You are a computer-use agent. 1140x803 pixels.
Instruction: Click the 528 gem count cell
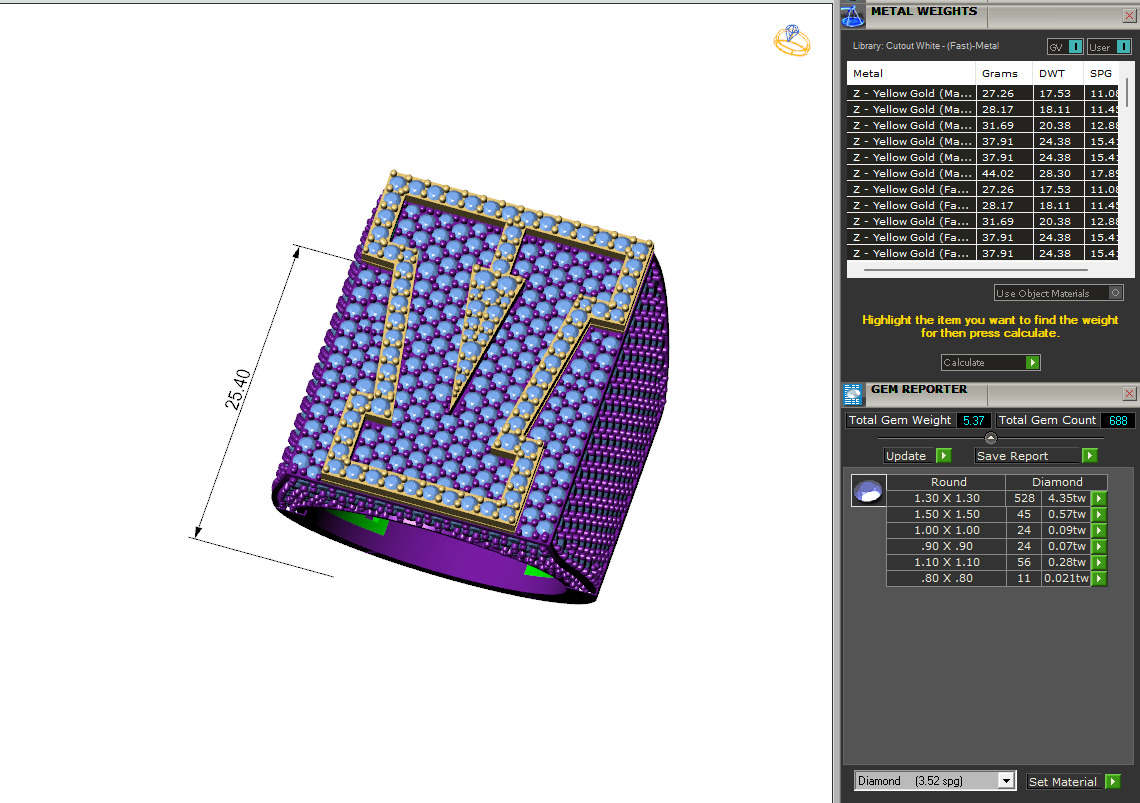click(x=1024, y=498)
